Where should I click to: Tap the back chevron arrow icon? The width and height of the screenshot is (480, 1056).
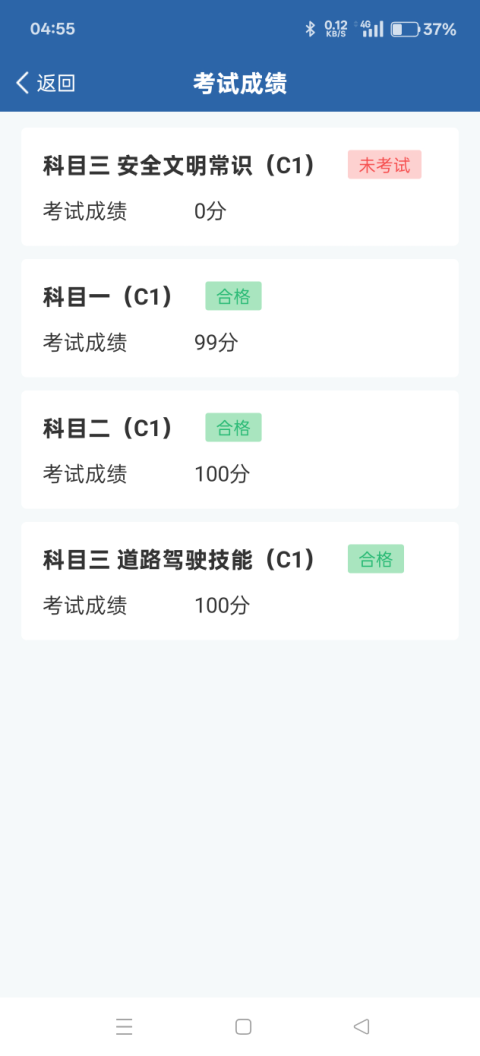pos(22,83)
